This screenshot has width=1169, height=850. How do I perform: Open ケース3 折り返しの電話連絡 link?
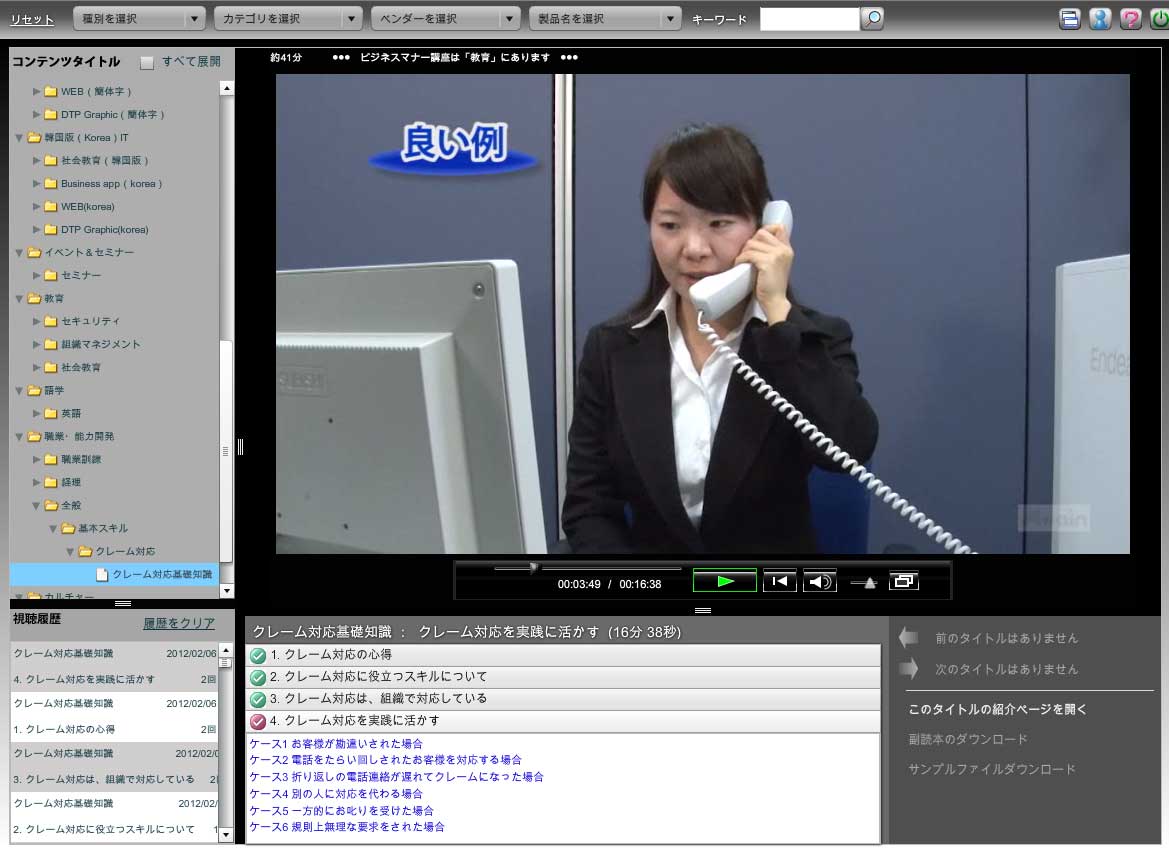pos(397,777)
